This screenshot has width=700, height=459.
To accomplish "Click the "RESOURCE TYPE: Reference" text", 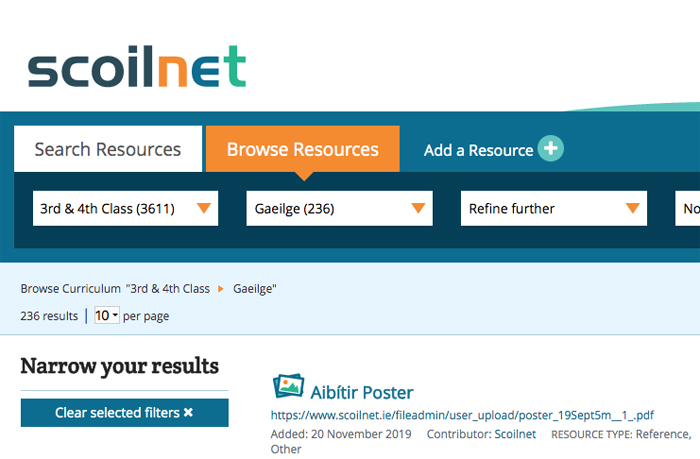I will point(621,434).
